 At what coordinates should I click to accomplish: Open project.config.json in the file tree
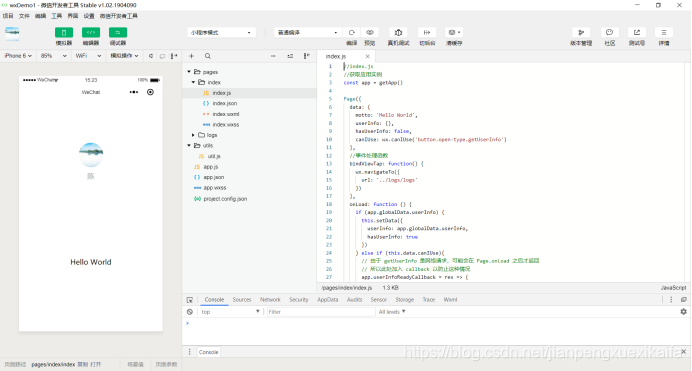click(x=250, y=199)
